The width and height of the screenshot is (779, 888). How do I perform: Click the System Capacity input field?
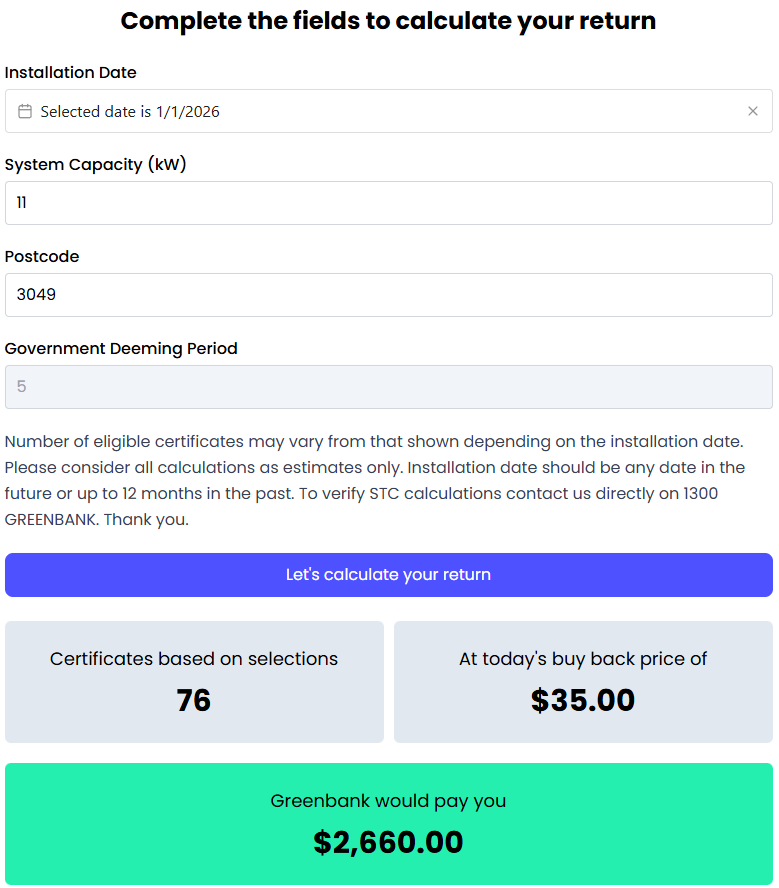(388, 203)
